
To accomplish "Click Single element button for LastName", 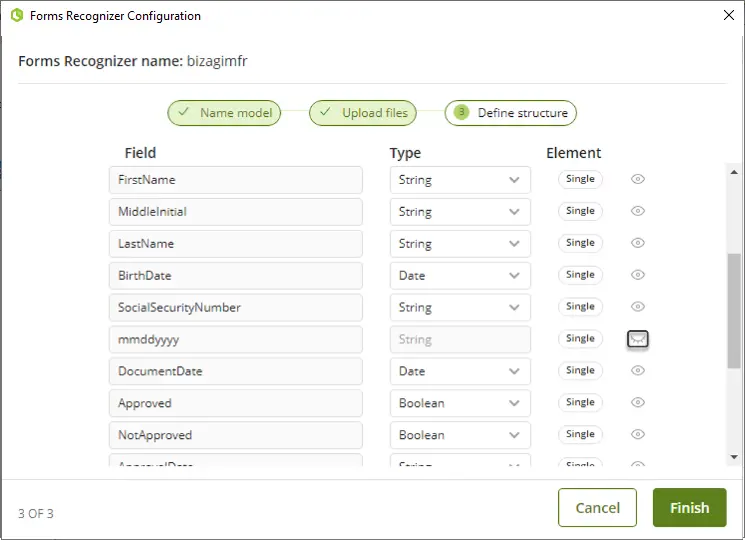I will pos(580,243).
